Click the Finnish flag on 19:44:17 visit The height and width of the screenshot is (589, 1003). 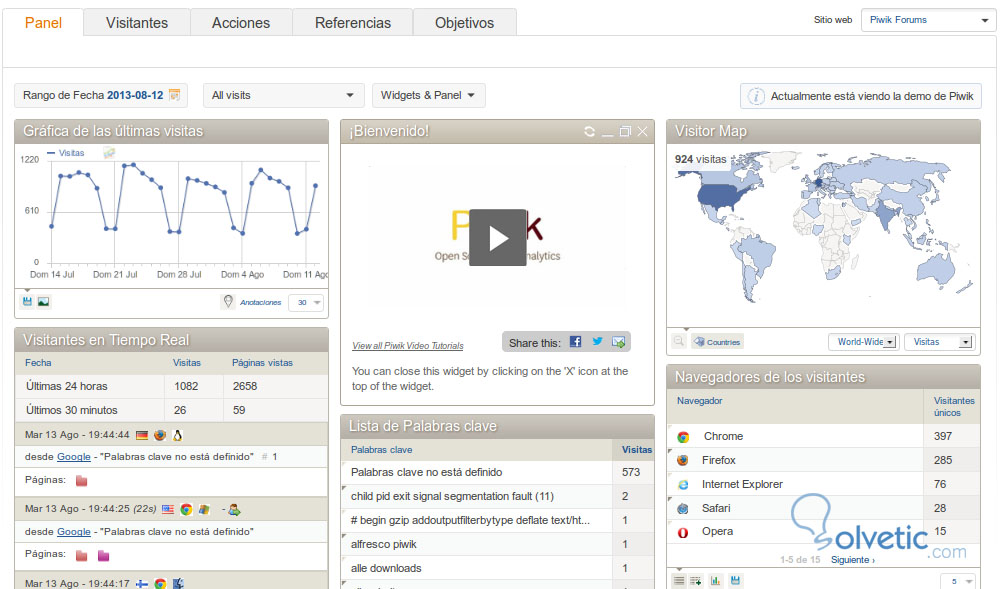tap(142, 584)
